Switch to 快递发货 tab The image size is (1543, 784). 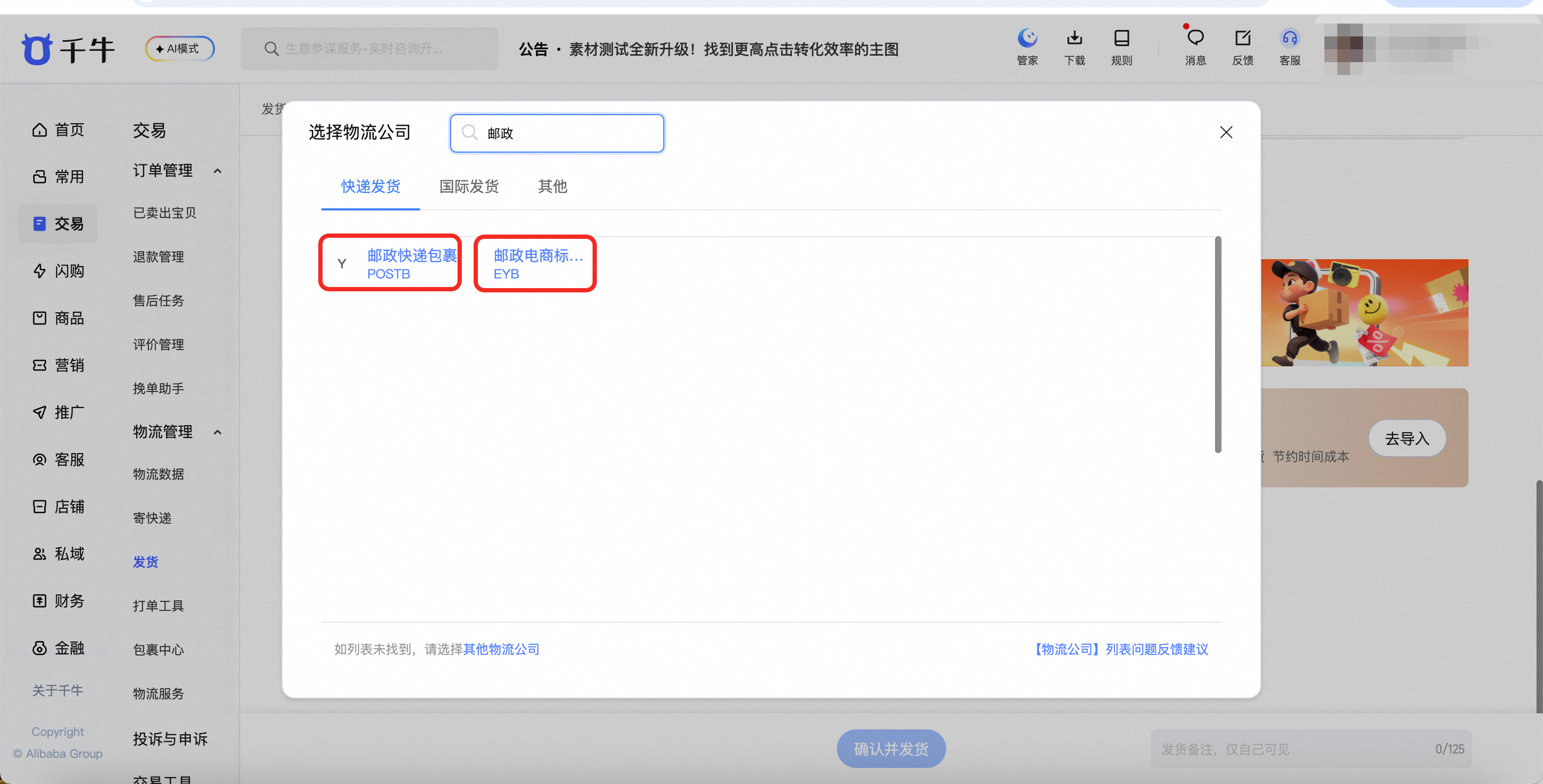(371, 187)
